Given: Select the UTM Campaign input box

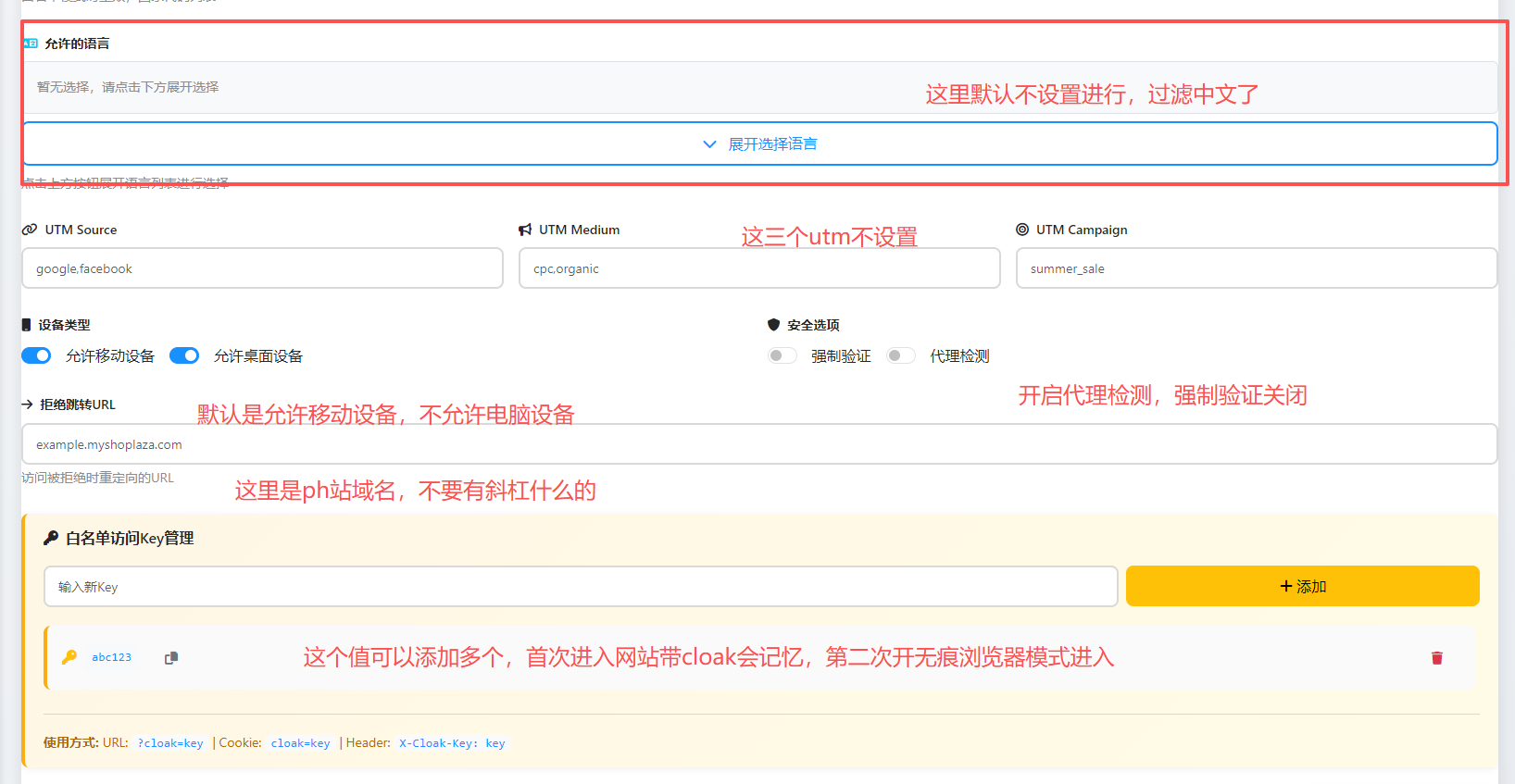Looking at the screenshot, I should [x=1256, y=268].
